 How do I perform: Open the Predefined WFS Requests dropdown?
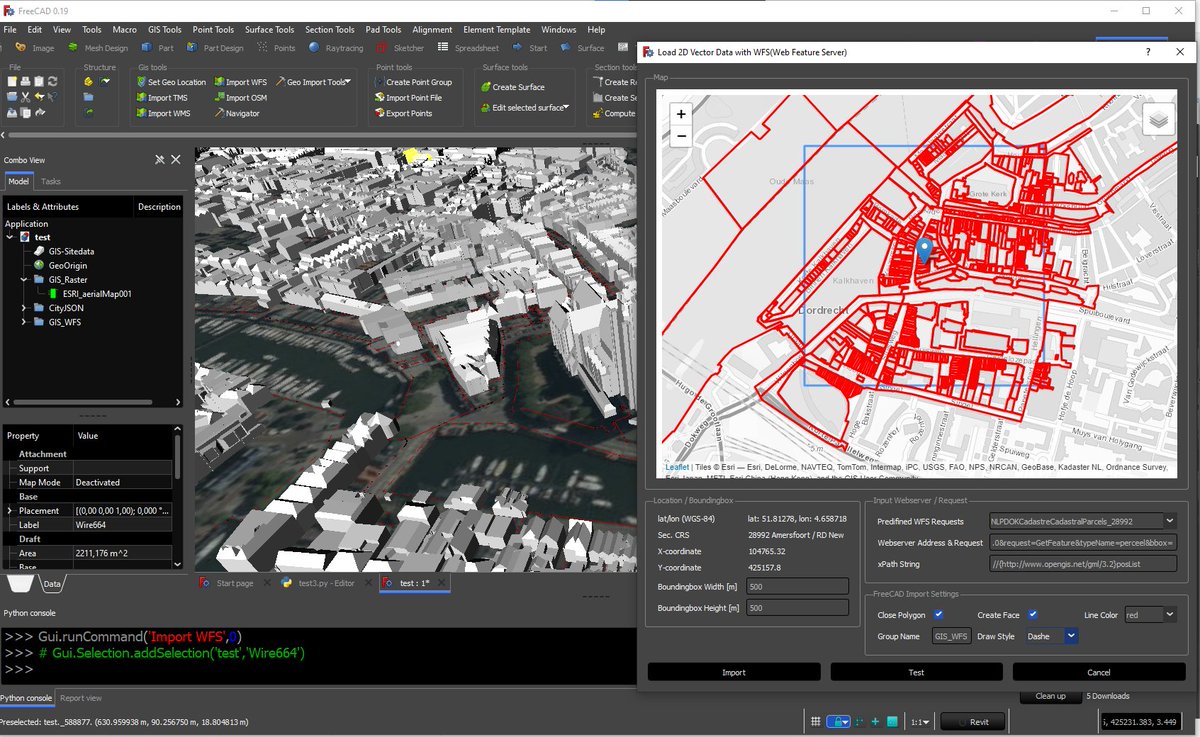(x=1169, y=521)
